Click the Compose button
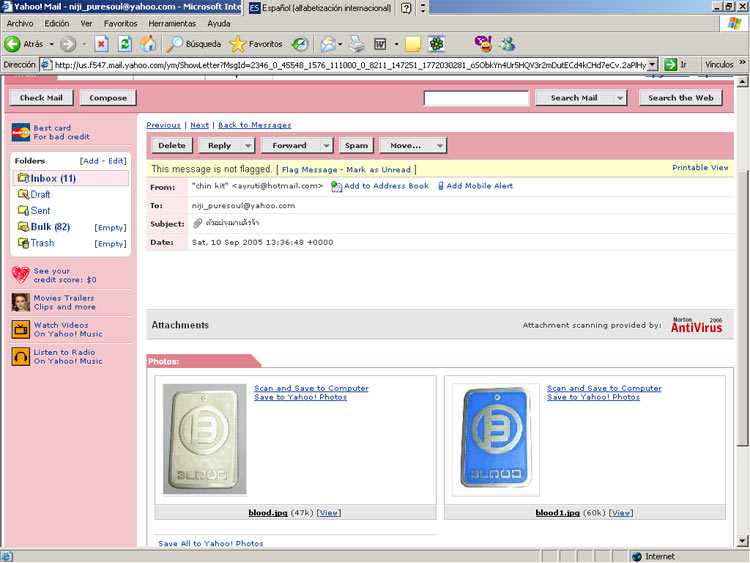750x563 pixels. 108,98
